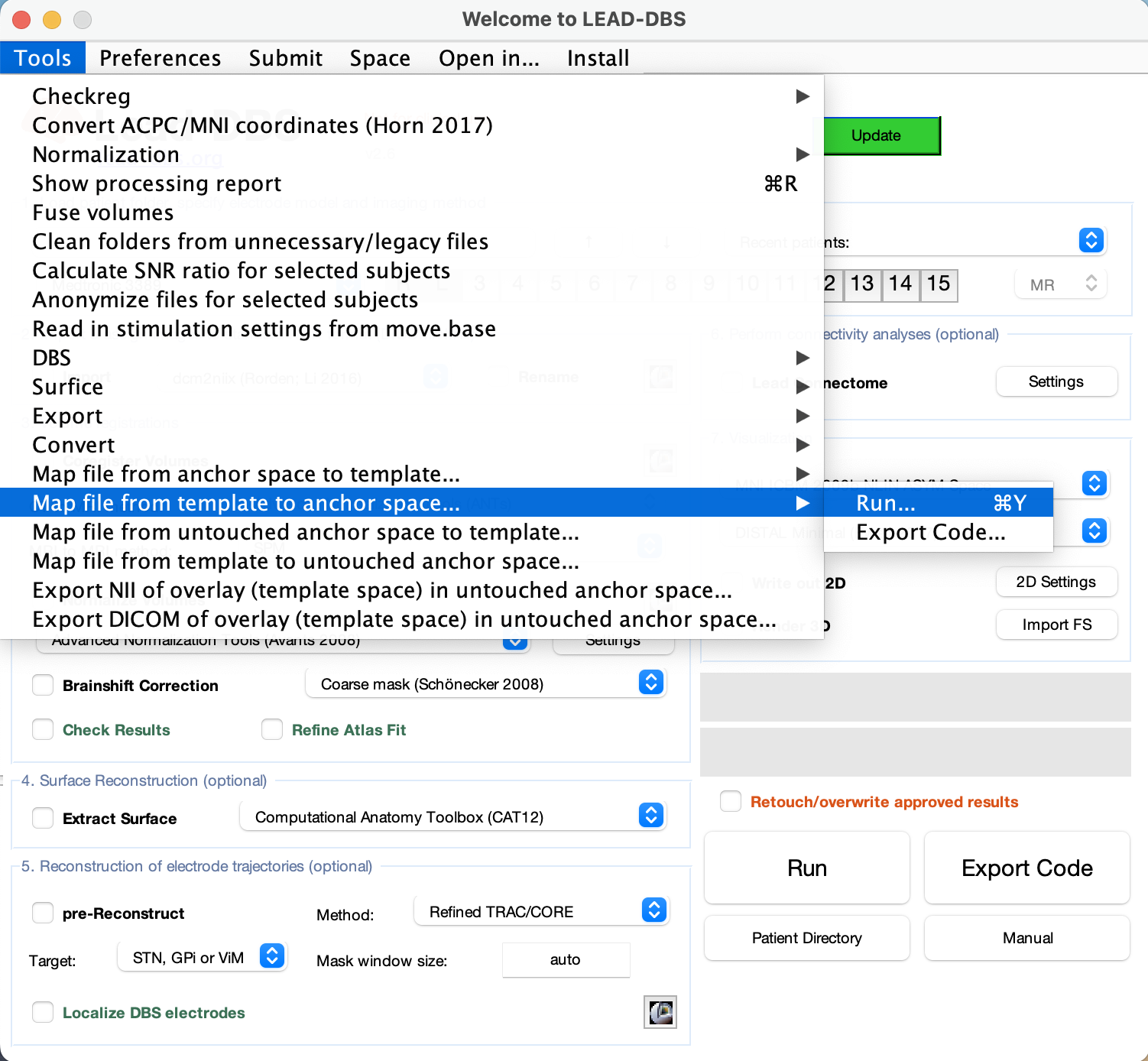This screenshot has width=1148, height=1061.
Task: Open the Refined TRAC/CORE method dropdown
Action: pyautogui.click(x=542, y=911)
